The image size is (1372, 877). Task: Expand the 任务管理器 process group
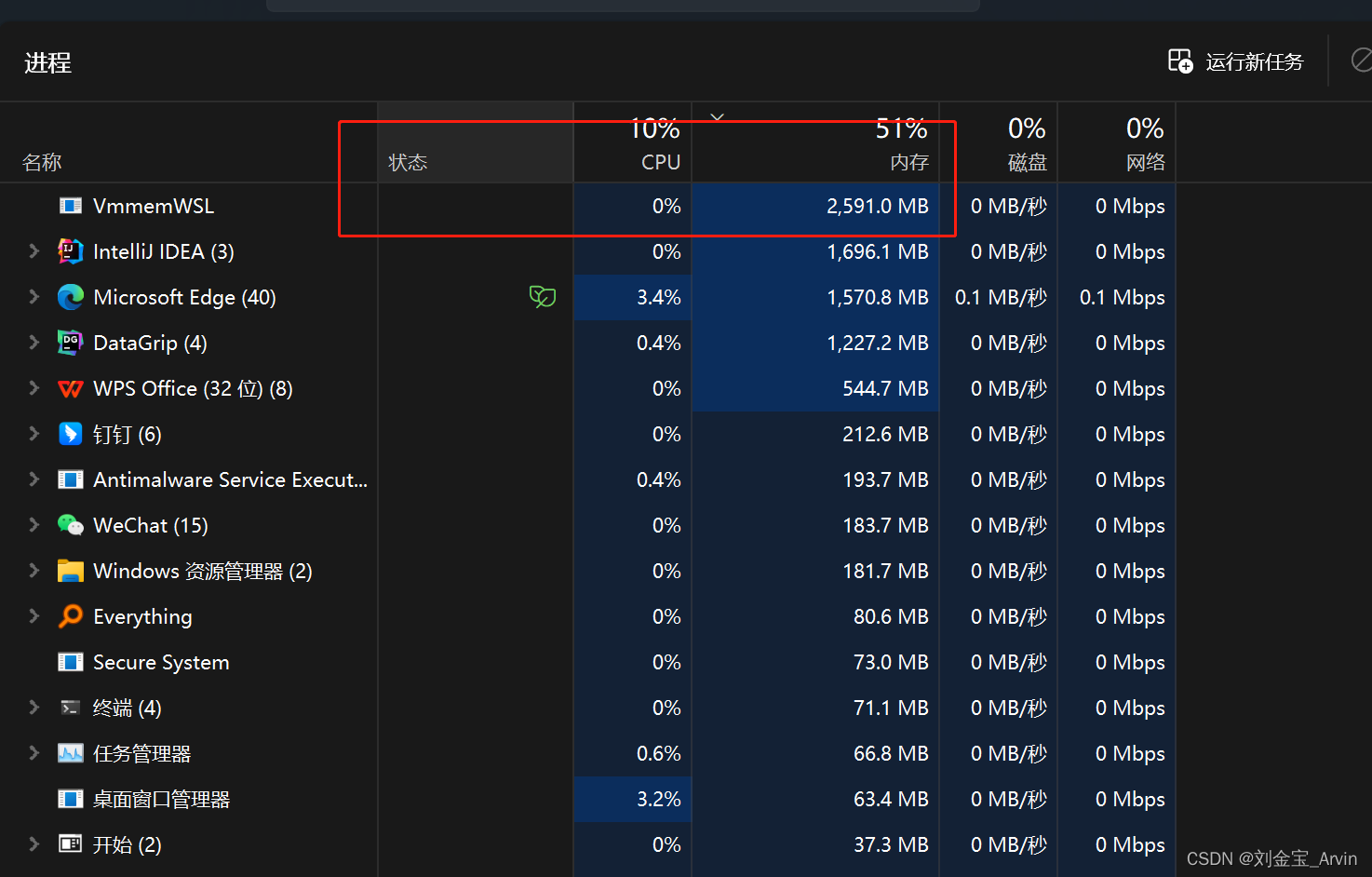click(x=34, y=752)
